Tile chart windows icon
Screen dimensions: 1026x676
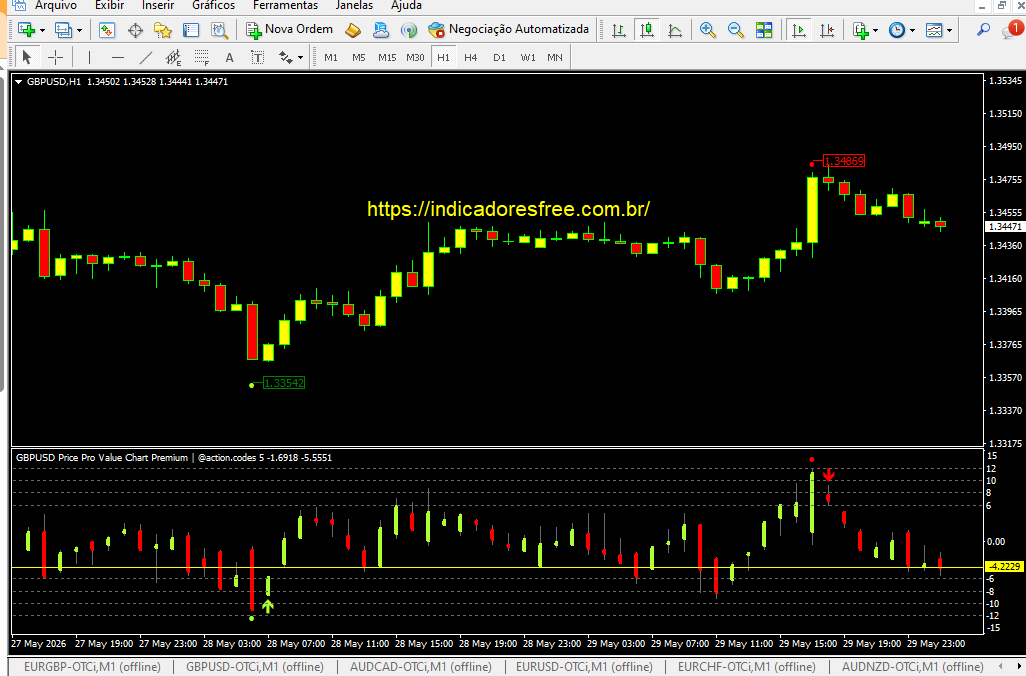pos(764,30)
